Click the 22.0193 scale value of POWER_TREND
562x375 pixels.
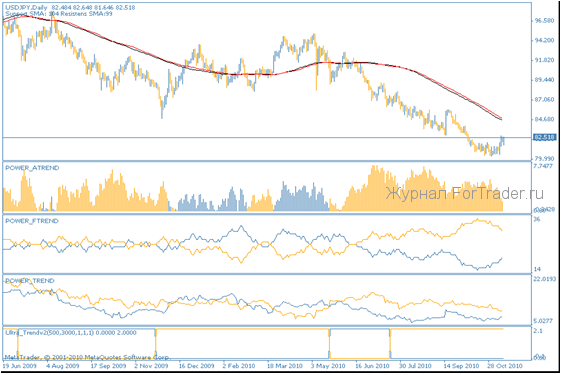click(x=545, y=279)
